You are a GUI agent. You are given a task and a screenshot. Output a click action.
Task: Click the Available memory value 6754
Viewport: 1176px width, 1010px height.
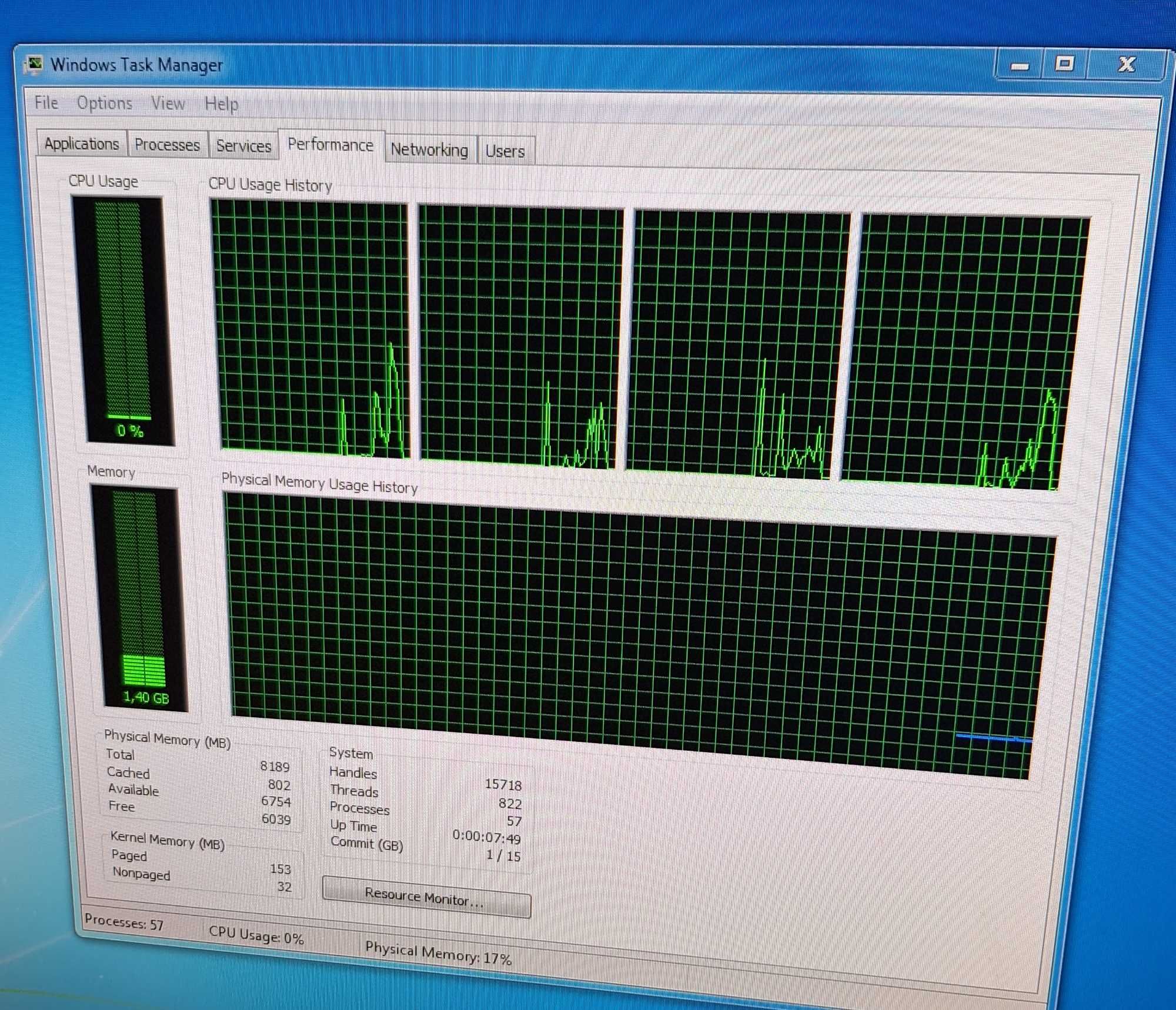[276, 801]
